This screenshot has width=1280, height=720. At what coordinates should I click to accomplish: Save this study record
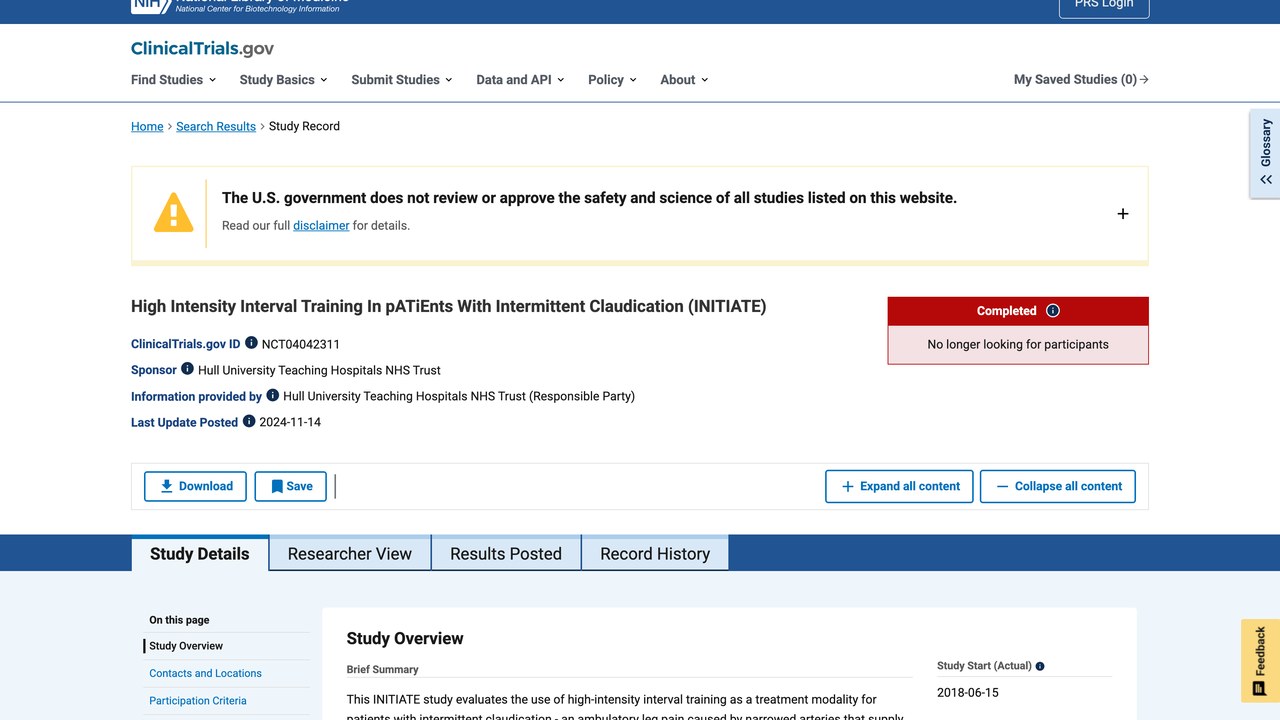click(x=291, y=486)
